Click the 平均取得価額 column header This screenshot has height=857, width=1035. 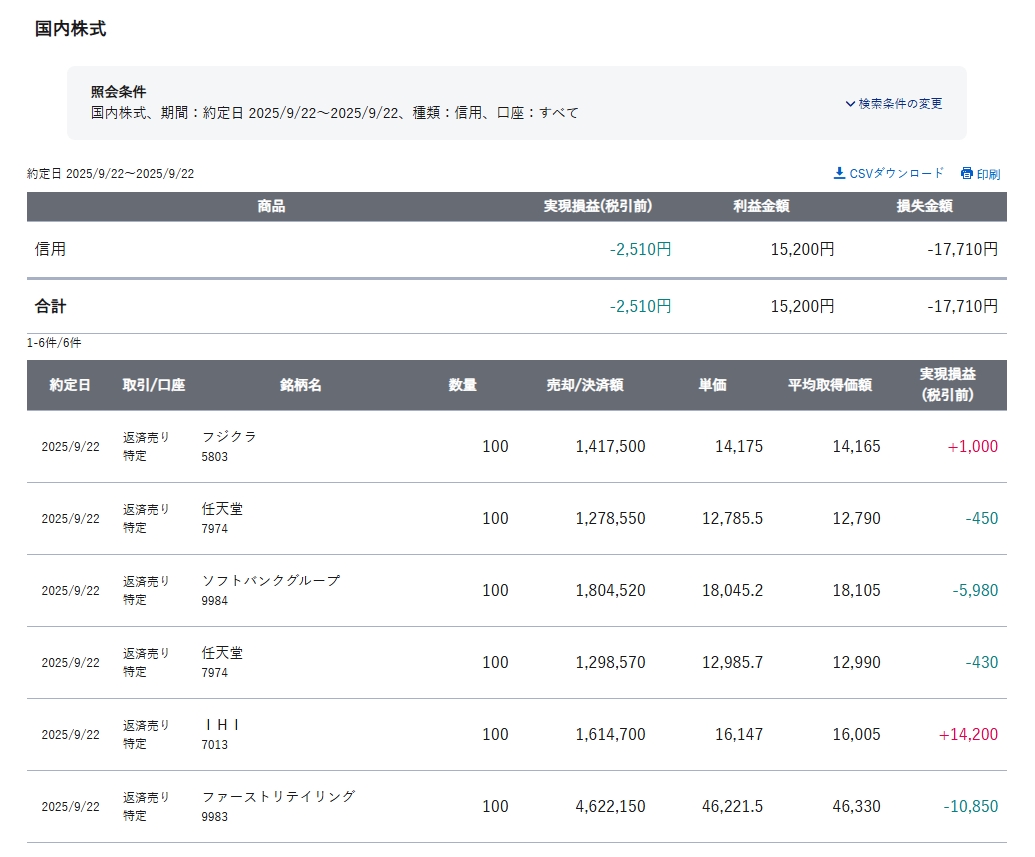[x=829, y=385]
